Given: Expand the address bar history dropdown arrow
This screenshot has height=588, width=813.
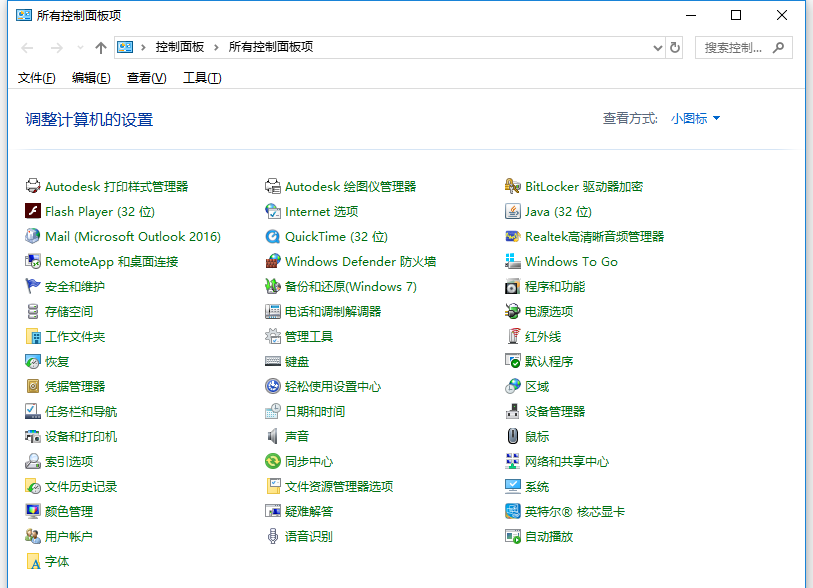Looking at the screenshot, I should [657, 48].
